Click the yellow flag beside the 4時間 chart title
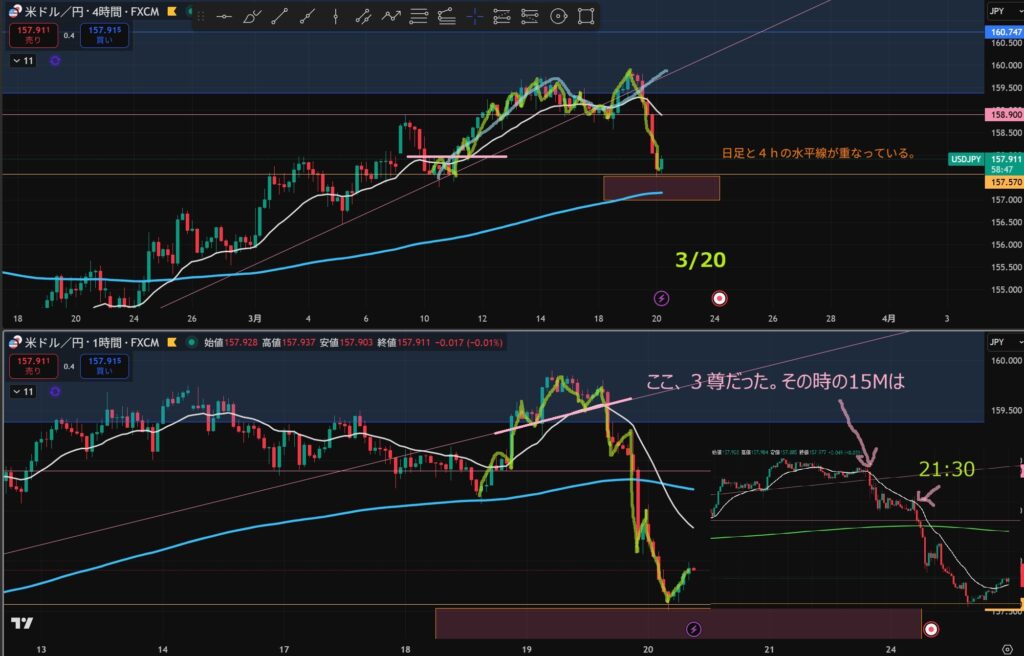This screenshot has height=656, width=1024. coord(172,11)
